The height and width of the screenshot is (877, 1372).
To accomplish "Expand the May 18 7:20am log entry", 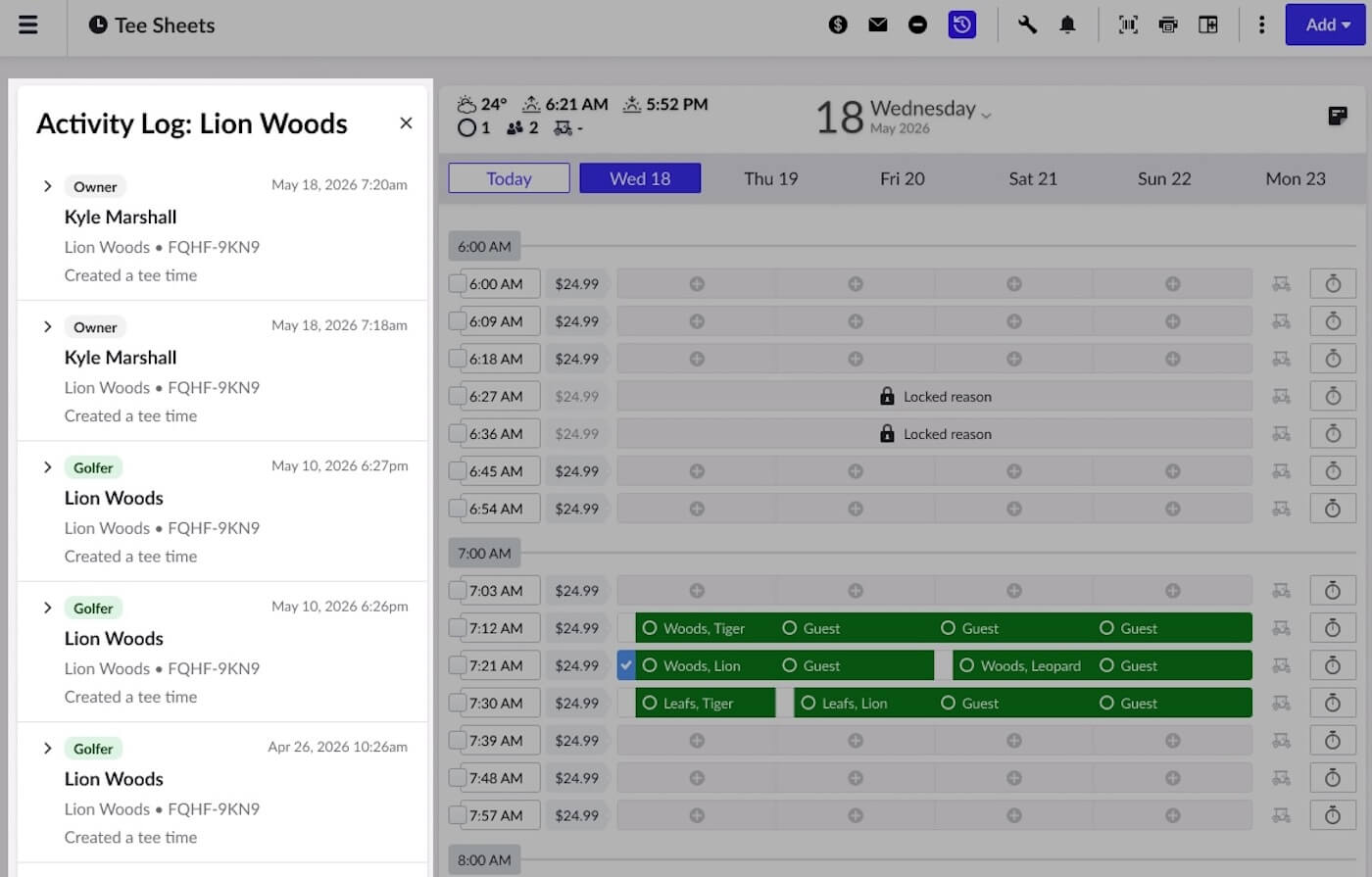I will (x=47, y=186).
